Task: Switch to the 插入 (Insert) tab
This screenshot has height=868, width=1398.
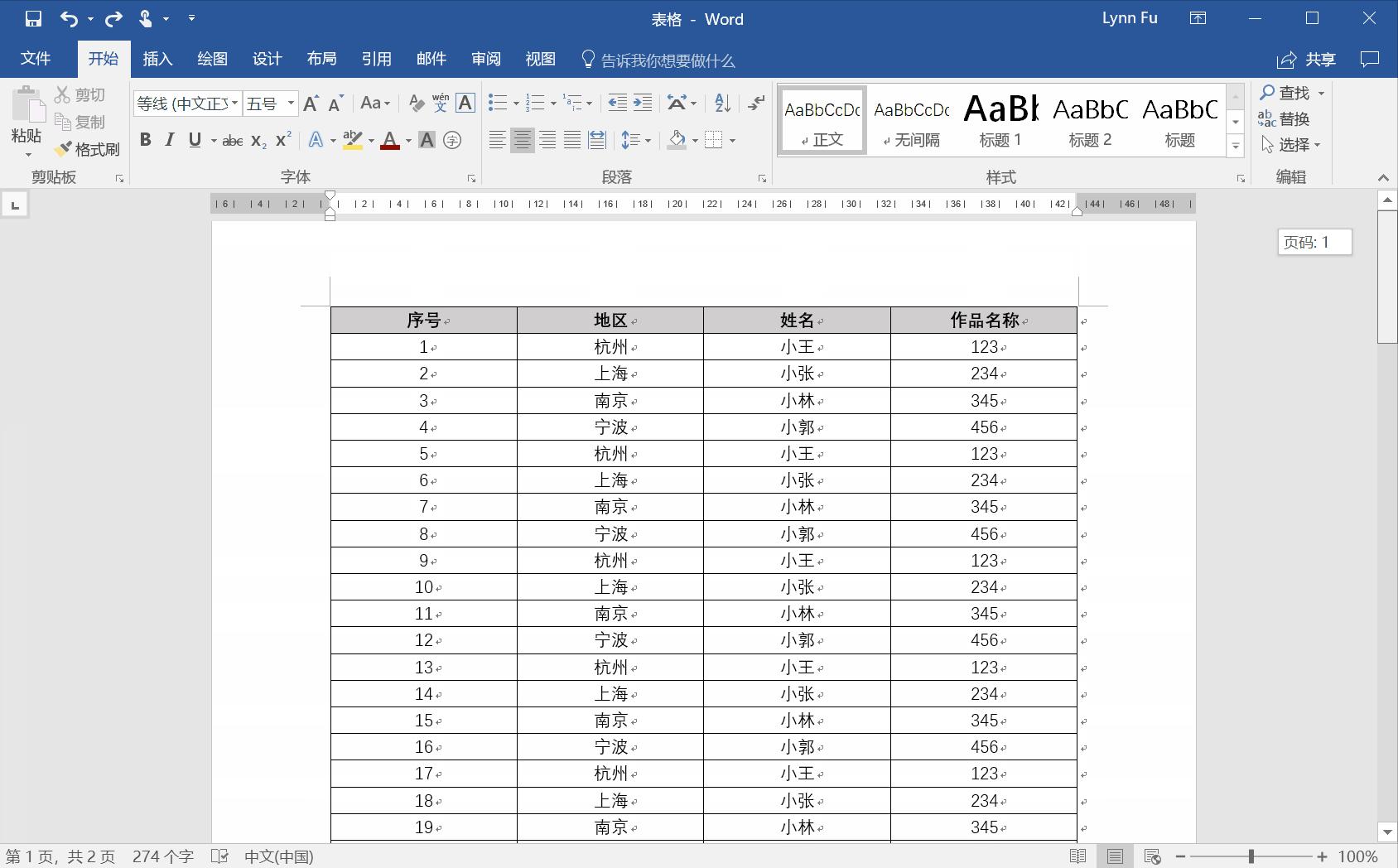Action: pos(157,59)
